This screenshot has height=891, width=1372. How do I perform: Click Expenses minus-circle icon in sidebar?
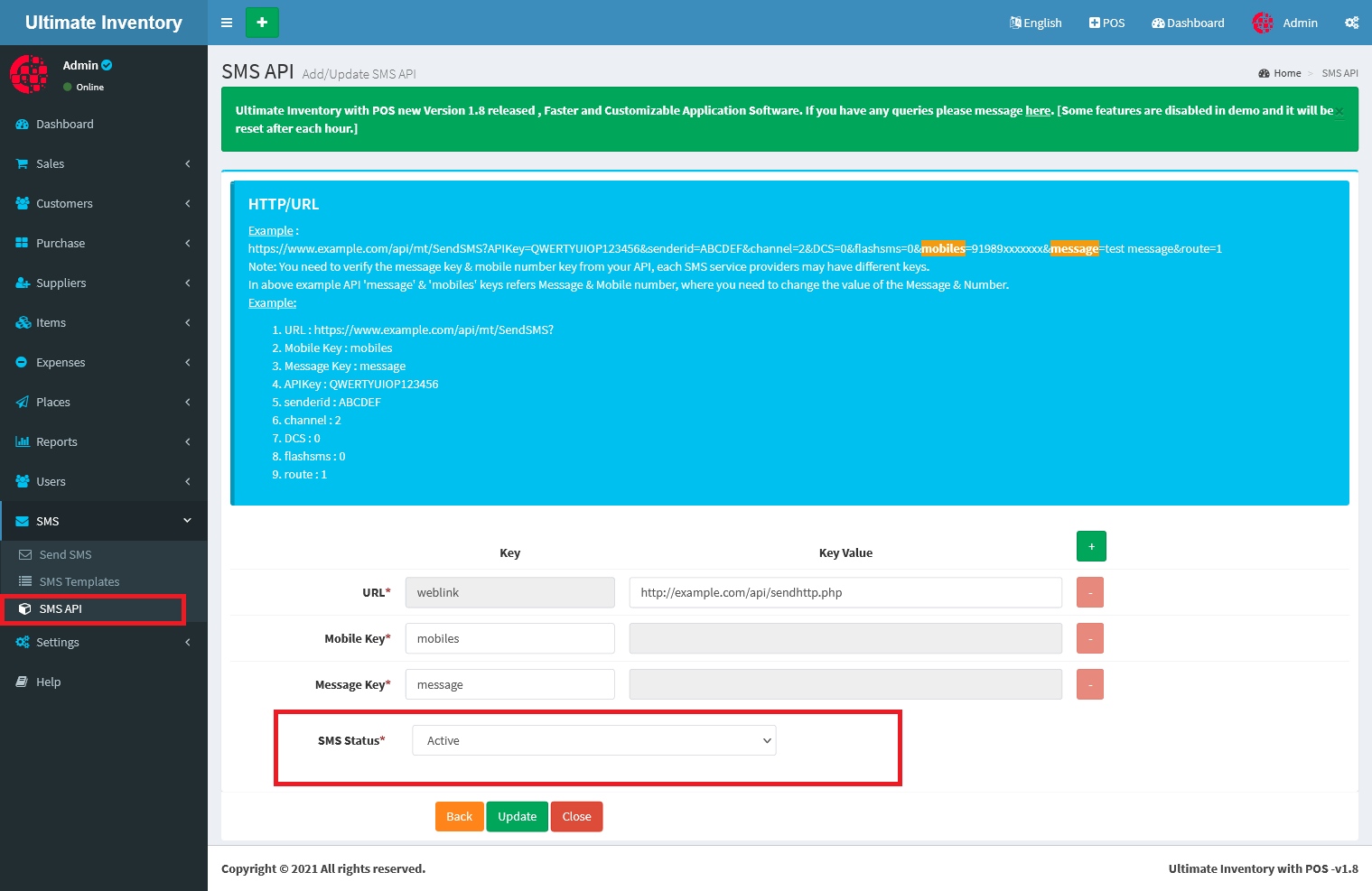(x=23, y=363)
